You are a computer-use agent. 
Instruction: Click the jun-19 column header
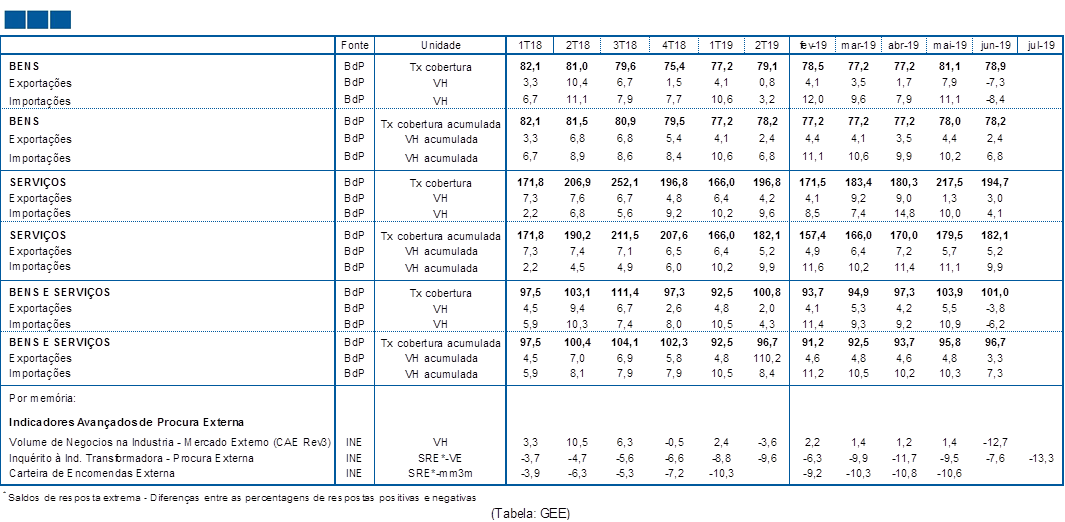tap(996, 45)
